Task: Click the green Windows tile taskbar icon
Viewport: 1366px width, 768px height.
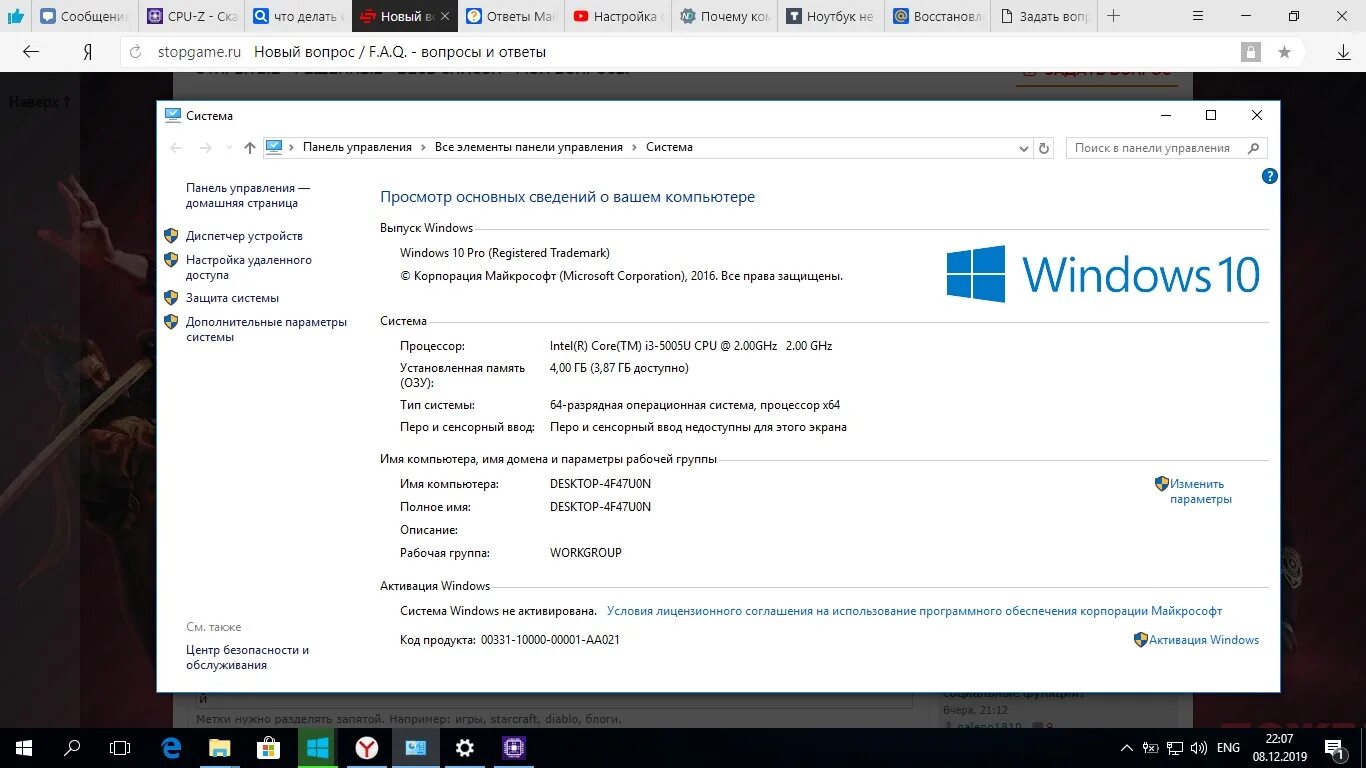Action: [318, 748]
